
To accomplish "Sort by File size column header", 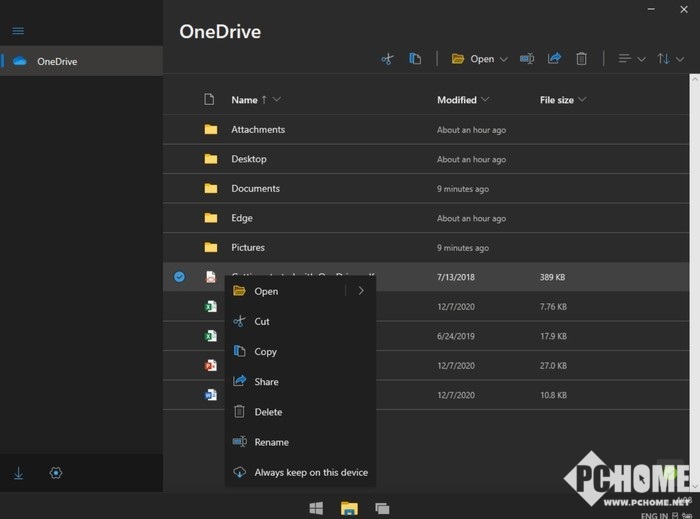I will (557, 100).
